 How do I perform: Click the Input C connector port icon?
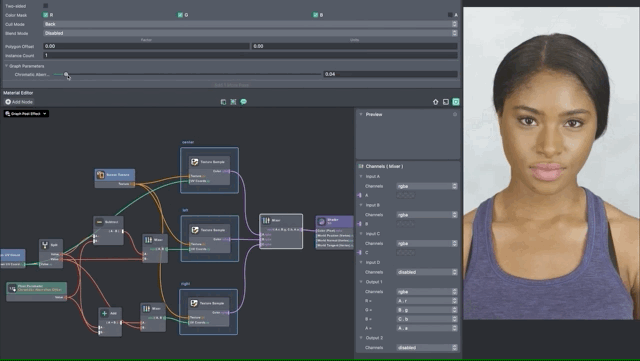(x=359, y=252)
